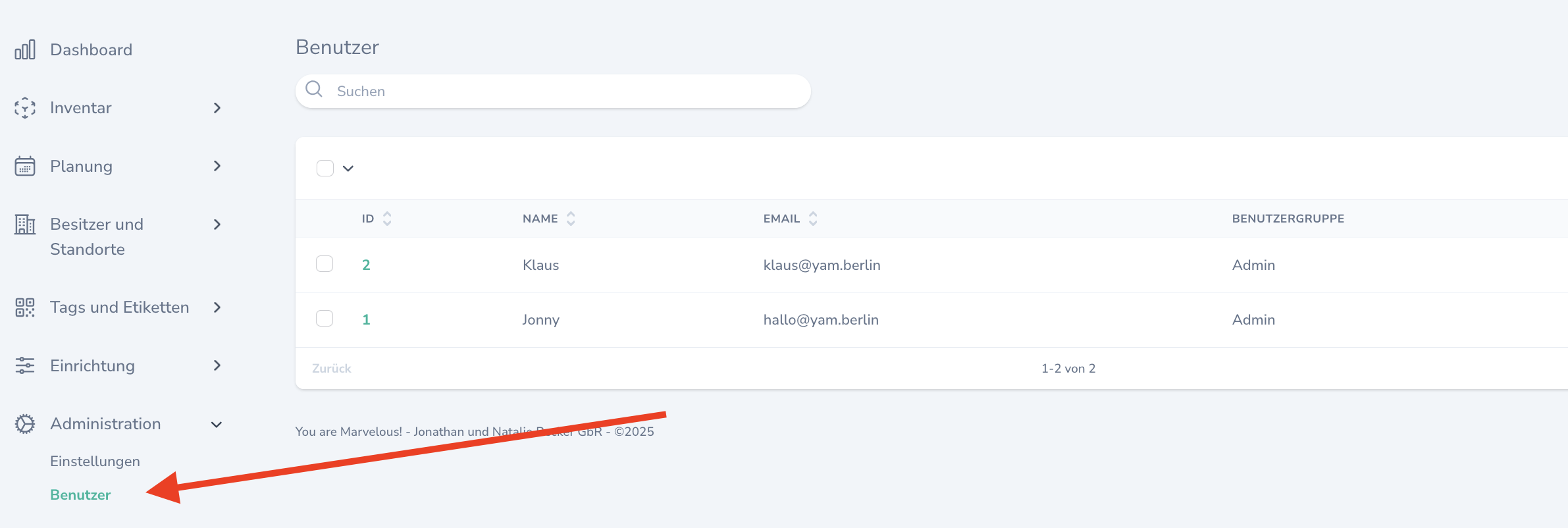Screen dimensions: 1568x528
Task: Click the Besitzer und Standorte building icon
Action: click(25, 225)
